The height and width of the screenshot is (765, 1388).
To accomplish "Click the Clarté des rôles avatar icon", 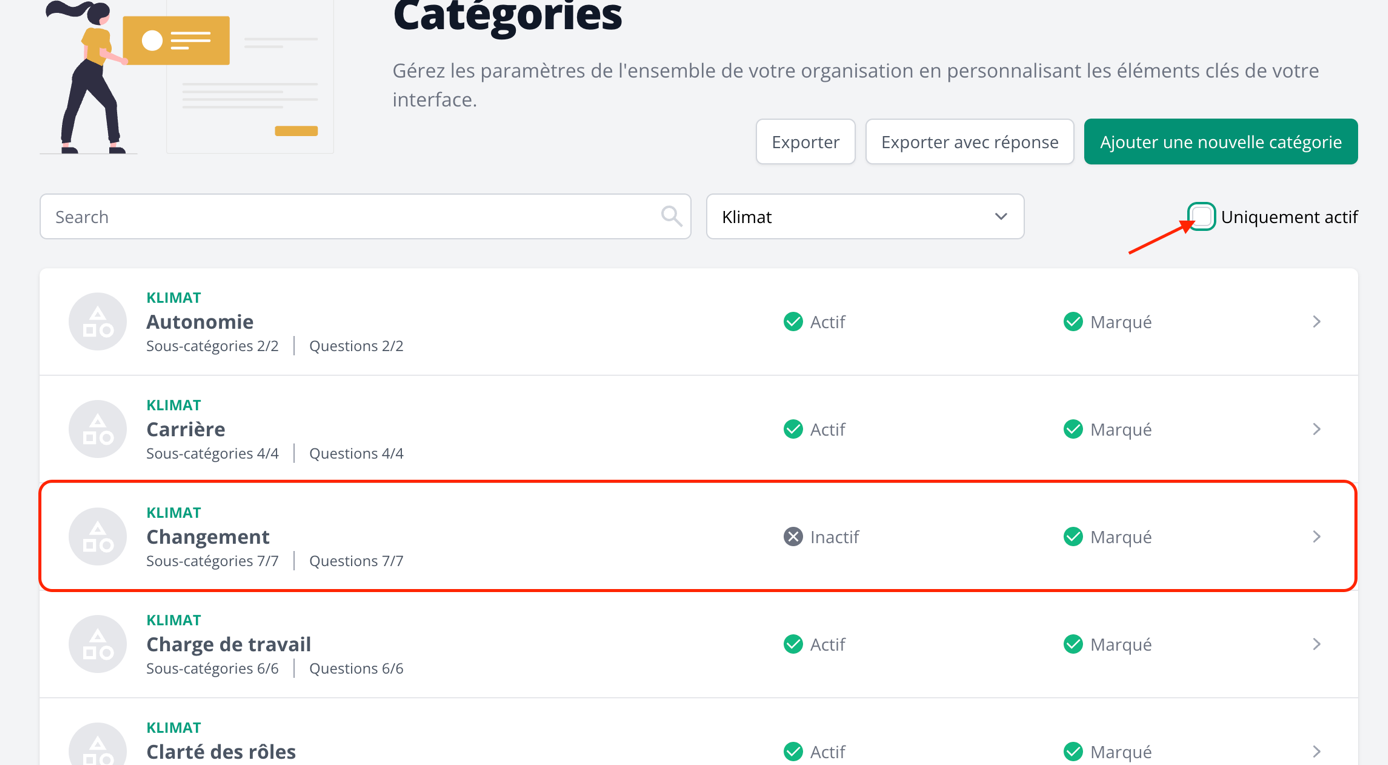I will 97,744.
